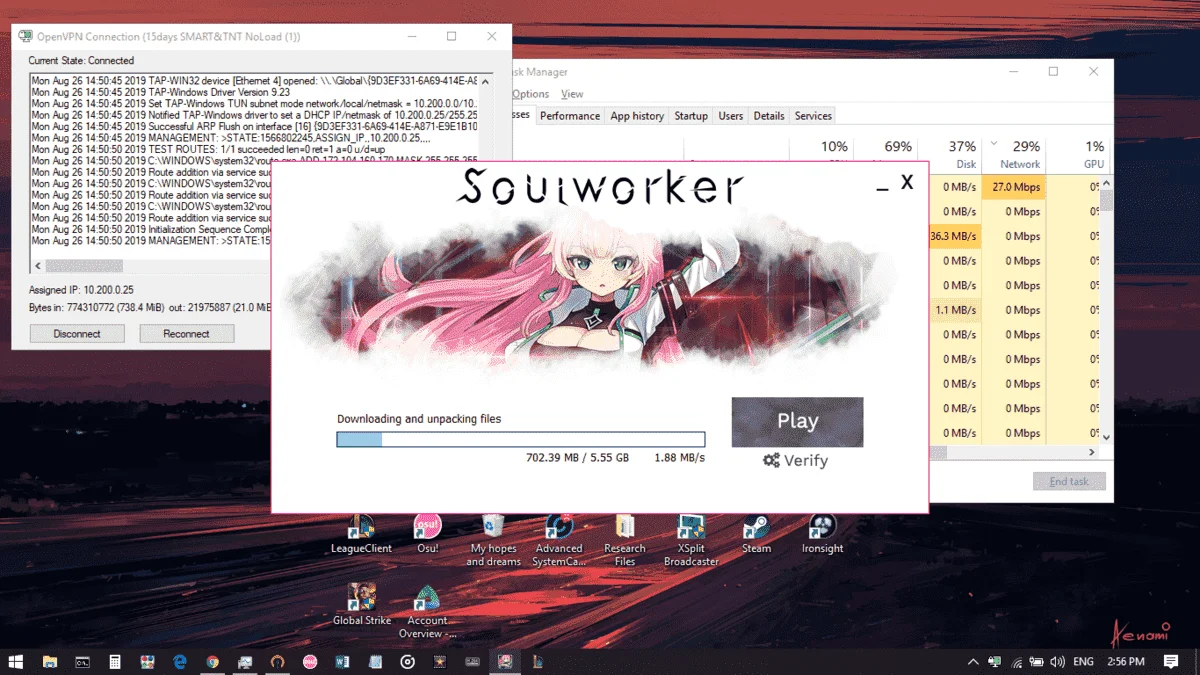Open Calculator from the taskbar
This screenshot has height=675, width=1200.
pos(115,661)
